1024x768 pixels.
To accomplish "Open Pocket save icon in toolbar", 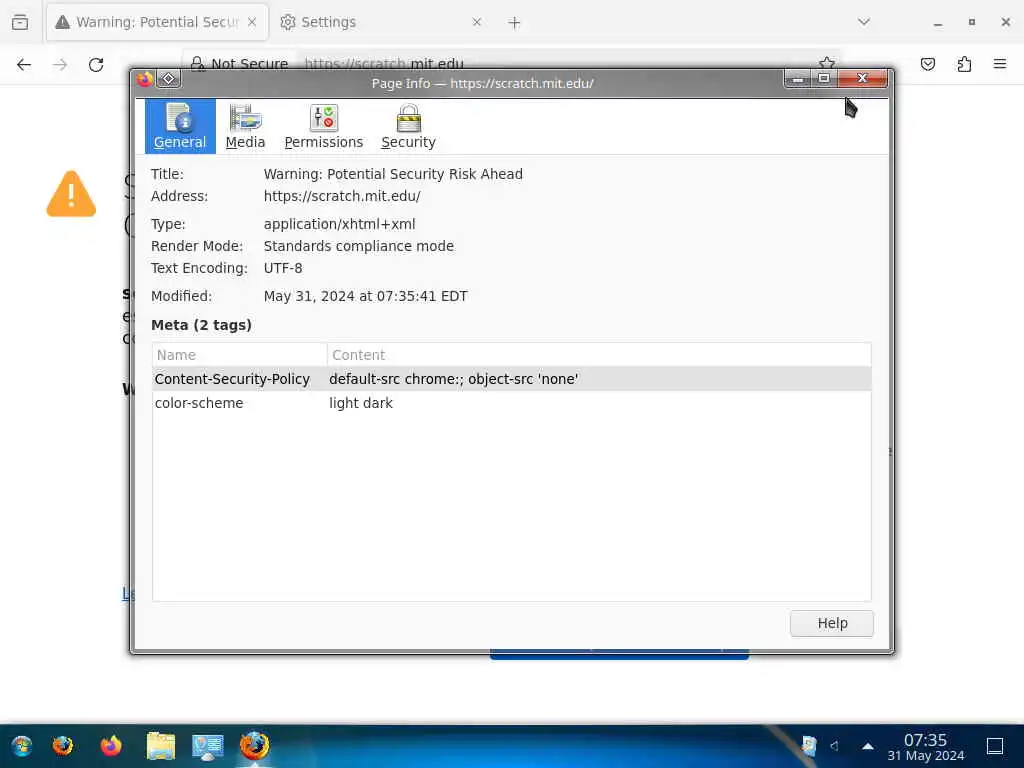I will tap(927, 64).
